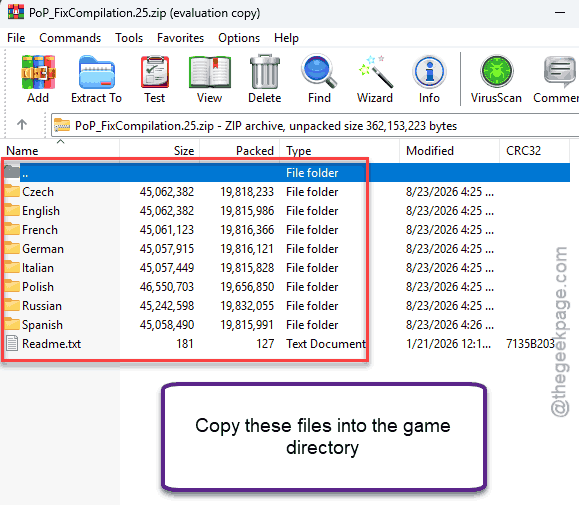The image size is (579, 505).
Task: Open the Tools menu
Action: pyautogui.click(x=129, y=38)
